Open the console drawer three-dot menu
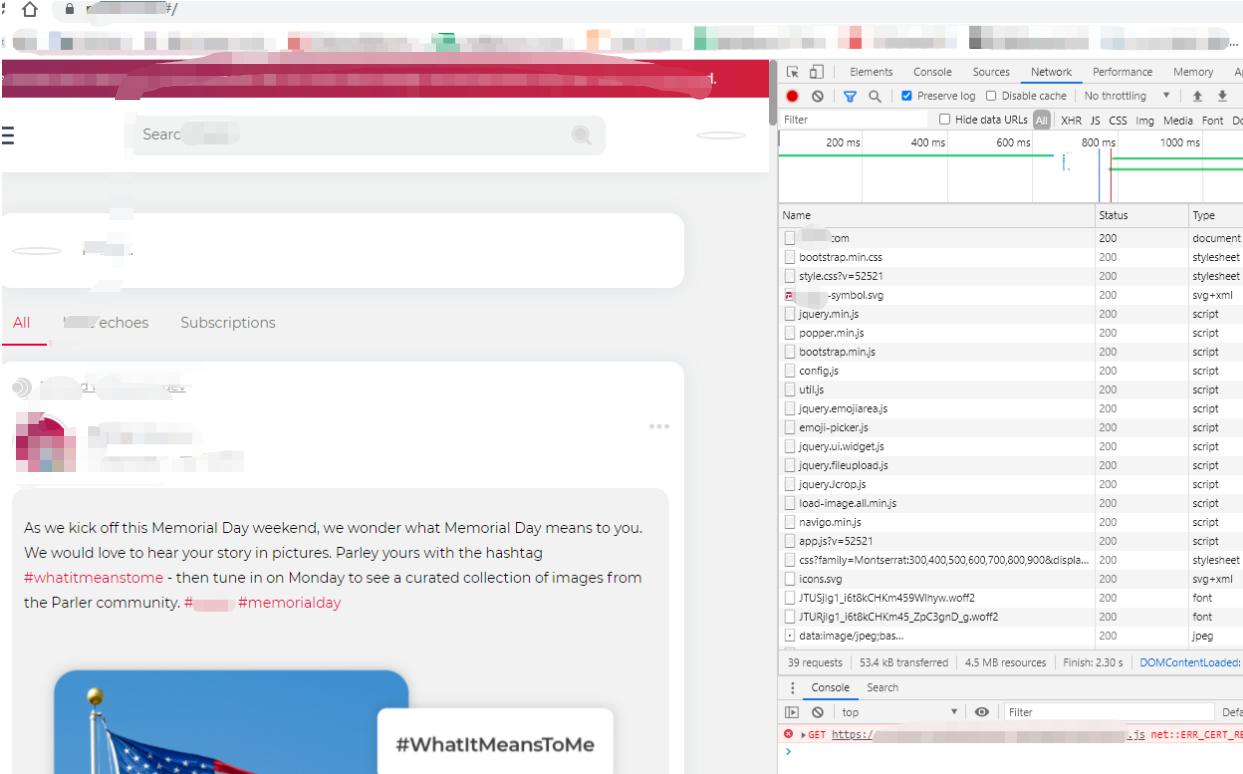Screen dimensions: 1243x774 tap(793, 688)
